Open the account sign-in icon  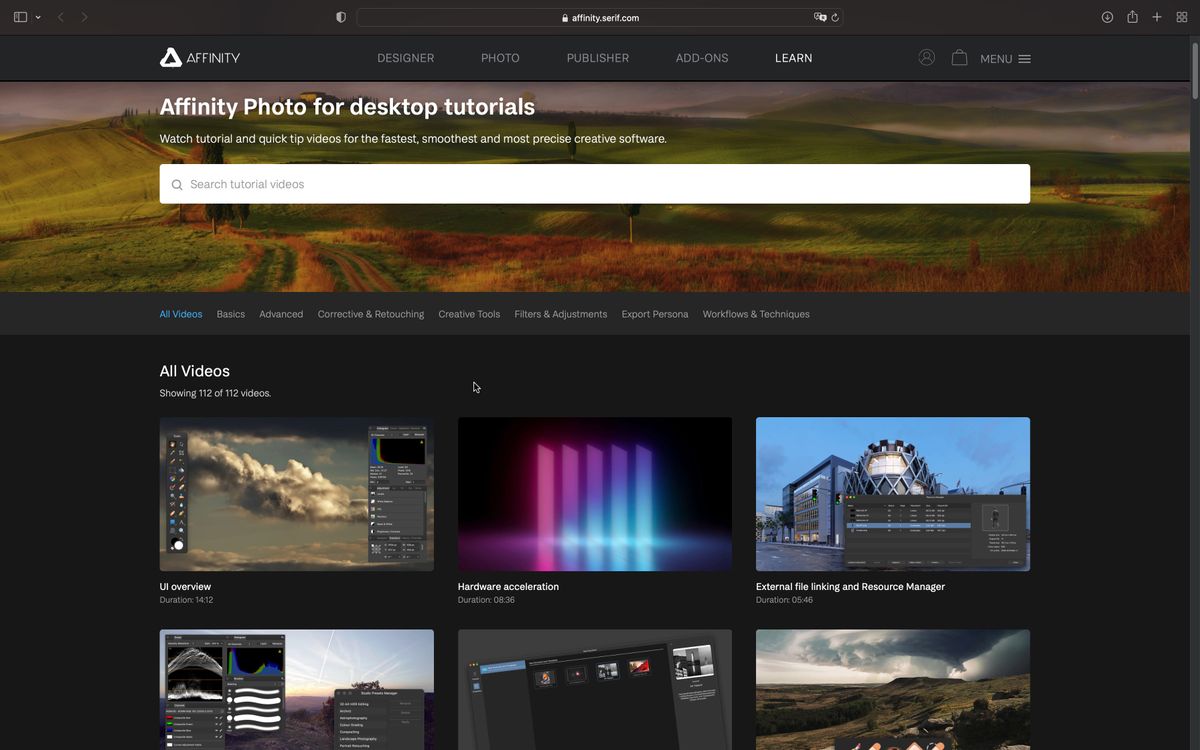[926, 57]
